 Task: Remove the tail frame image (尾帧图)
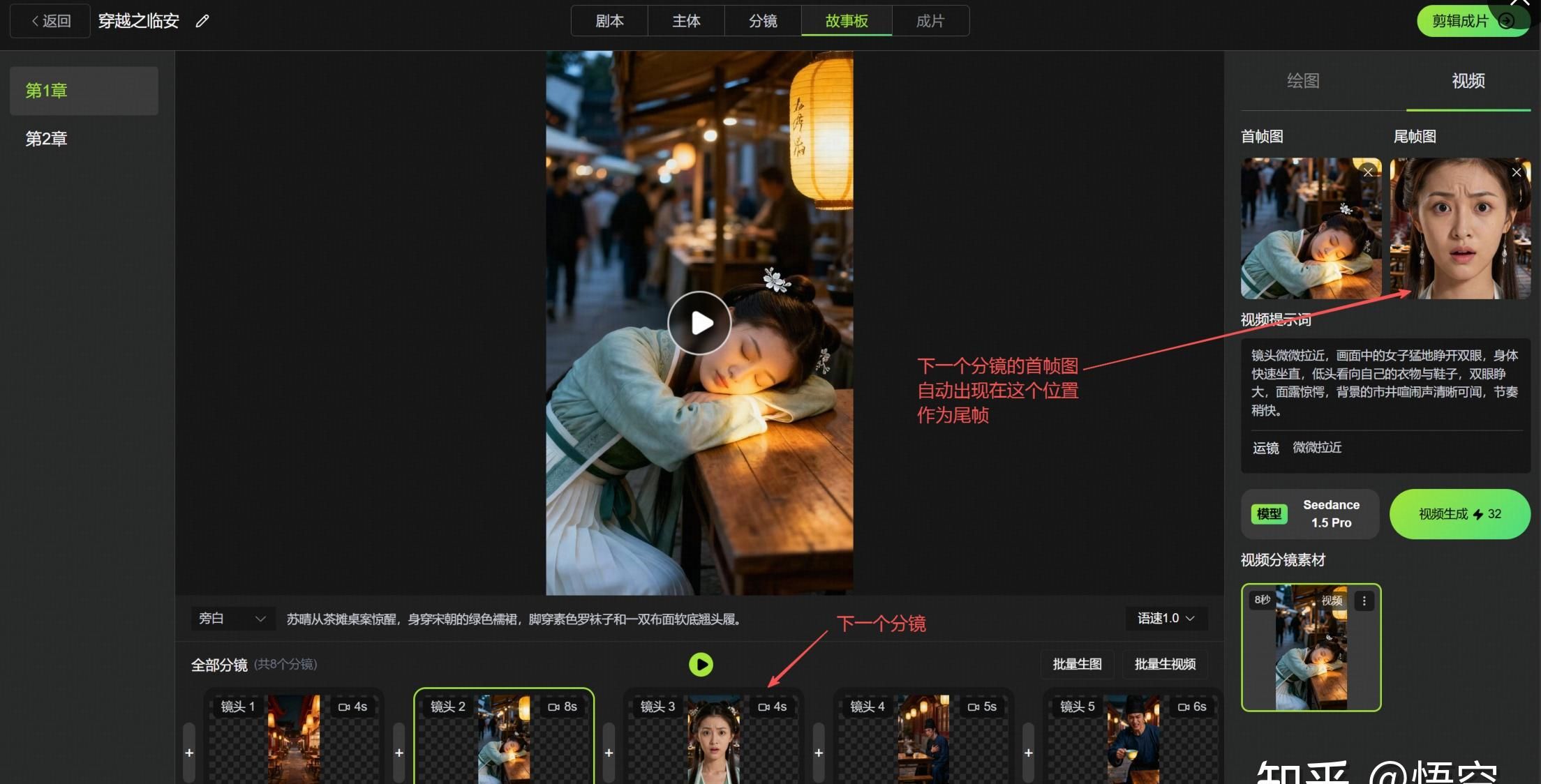tap(1516, 172)
